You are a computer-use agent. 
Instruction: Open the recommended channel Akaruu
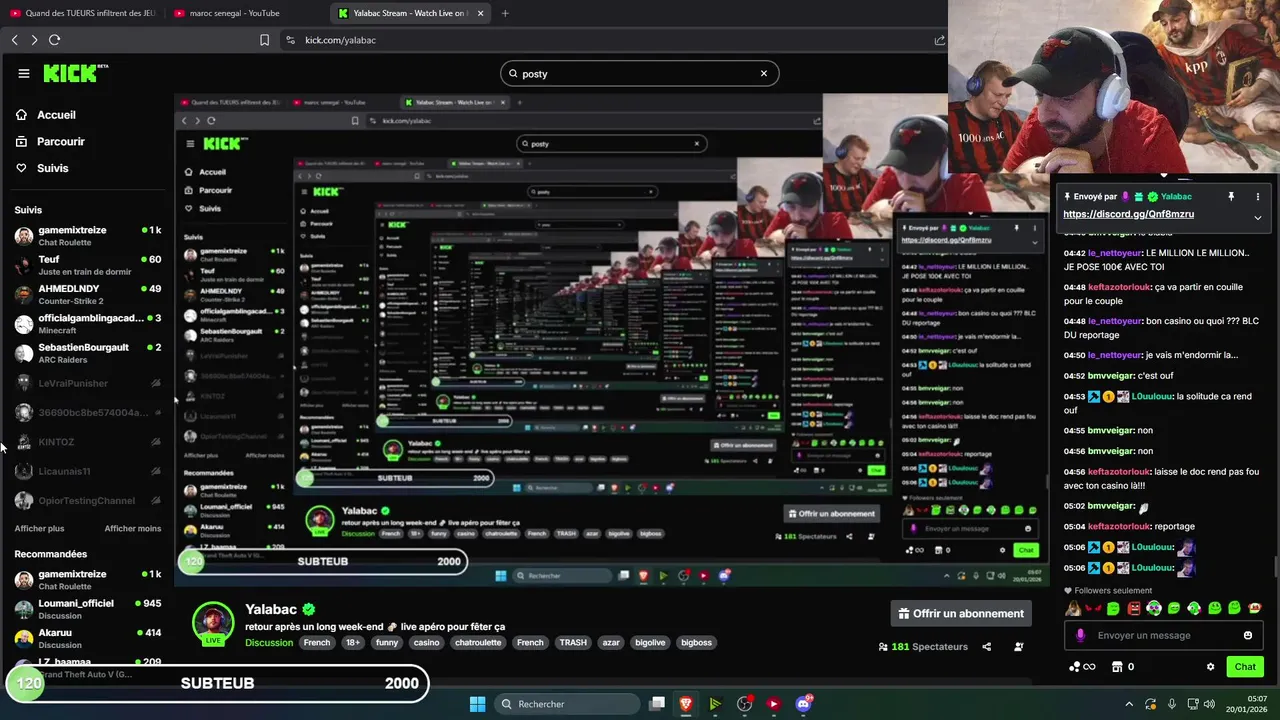pyautogui.click(x=88, y=638)
